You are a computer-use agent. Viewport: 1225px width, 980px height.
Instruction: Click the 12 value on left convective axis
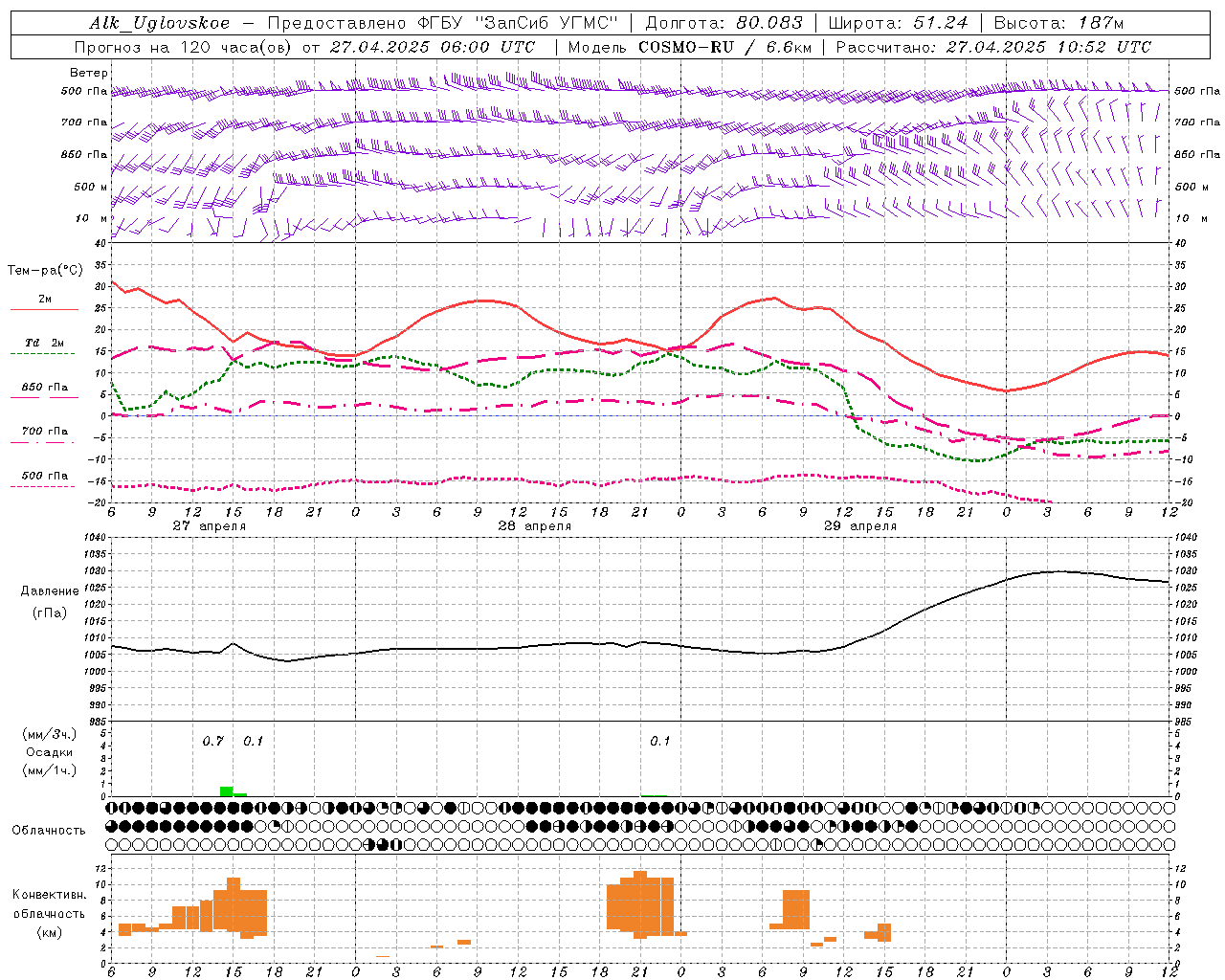click(100, 868)
